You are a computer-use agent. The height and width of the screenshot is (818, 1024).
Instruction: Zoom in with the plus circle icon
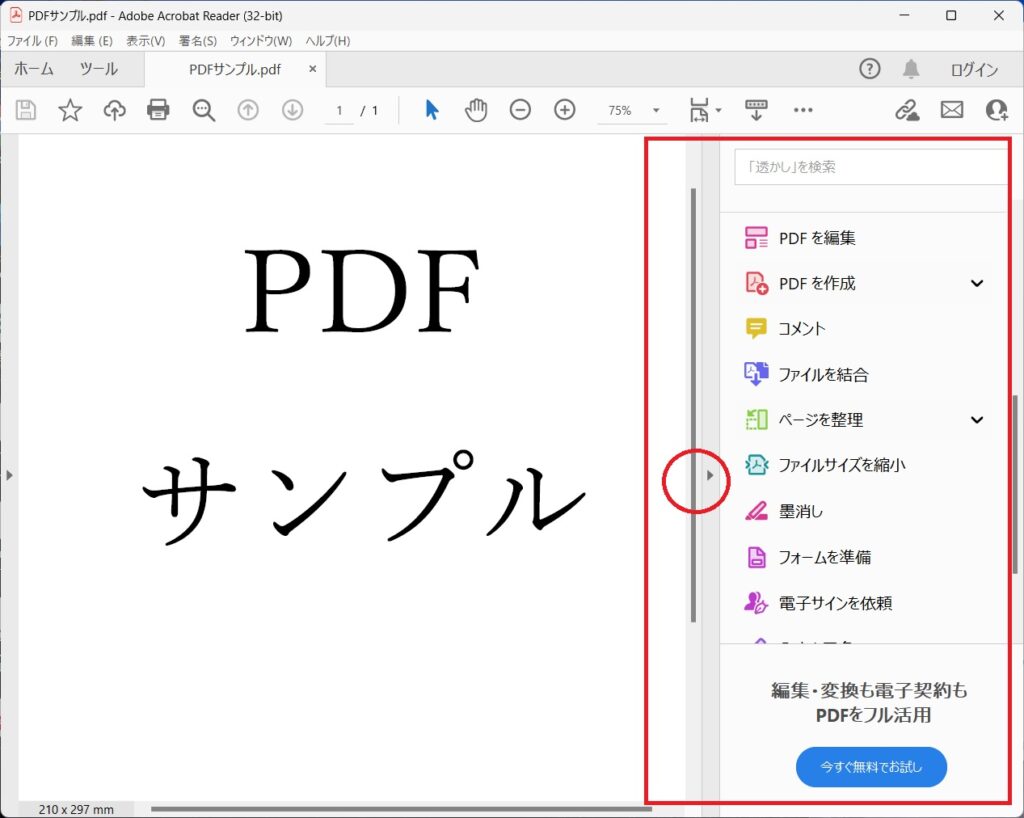pos(565,110)
